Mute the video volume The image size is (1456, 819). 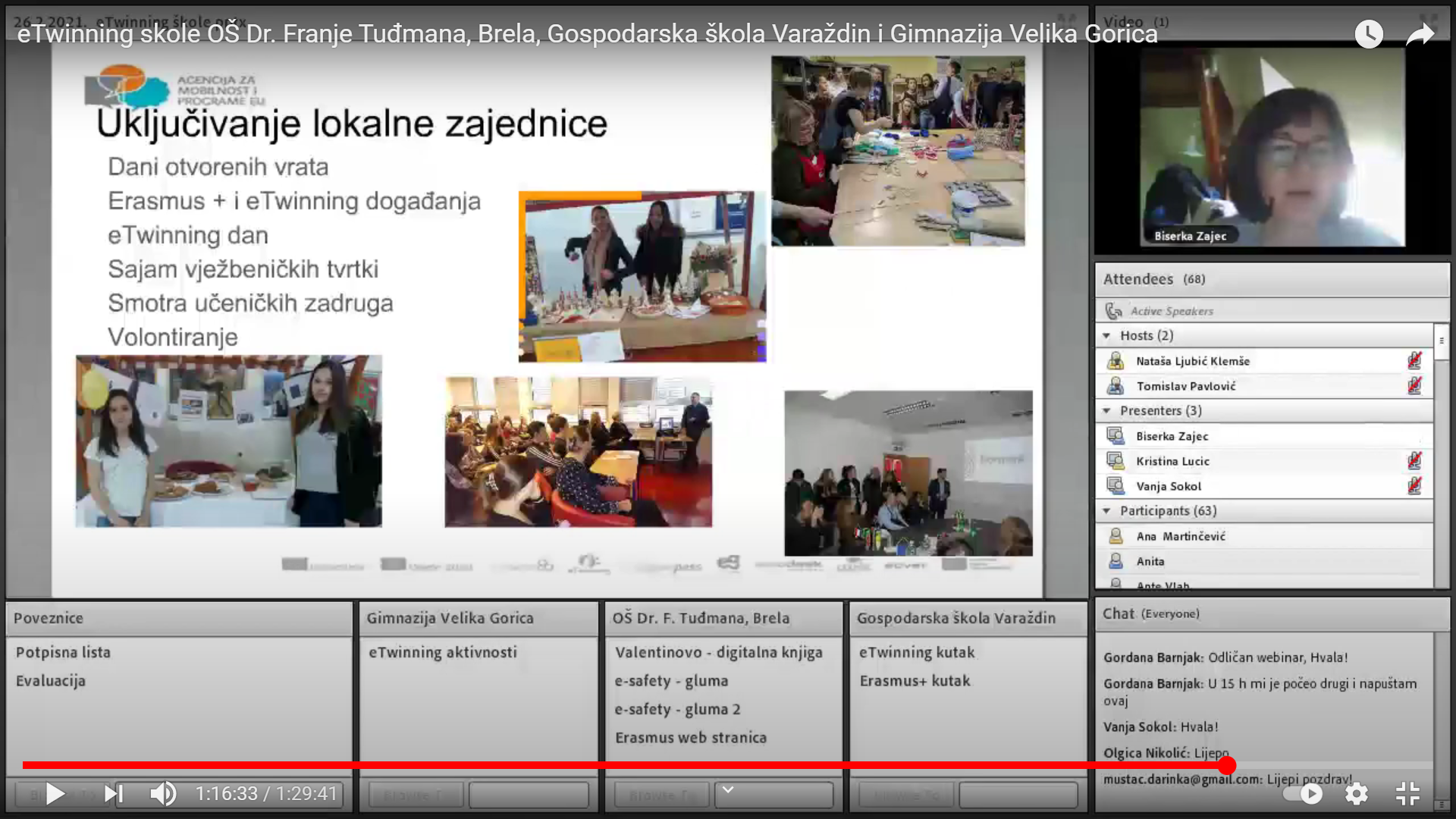tap(162, 794)
